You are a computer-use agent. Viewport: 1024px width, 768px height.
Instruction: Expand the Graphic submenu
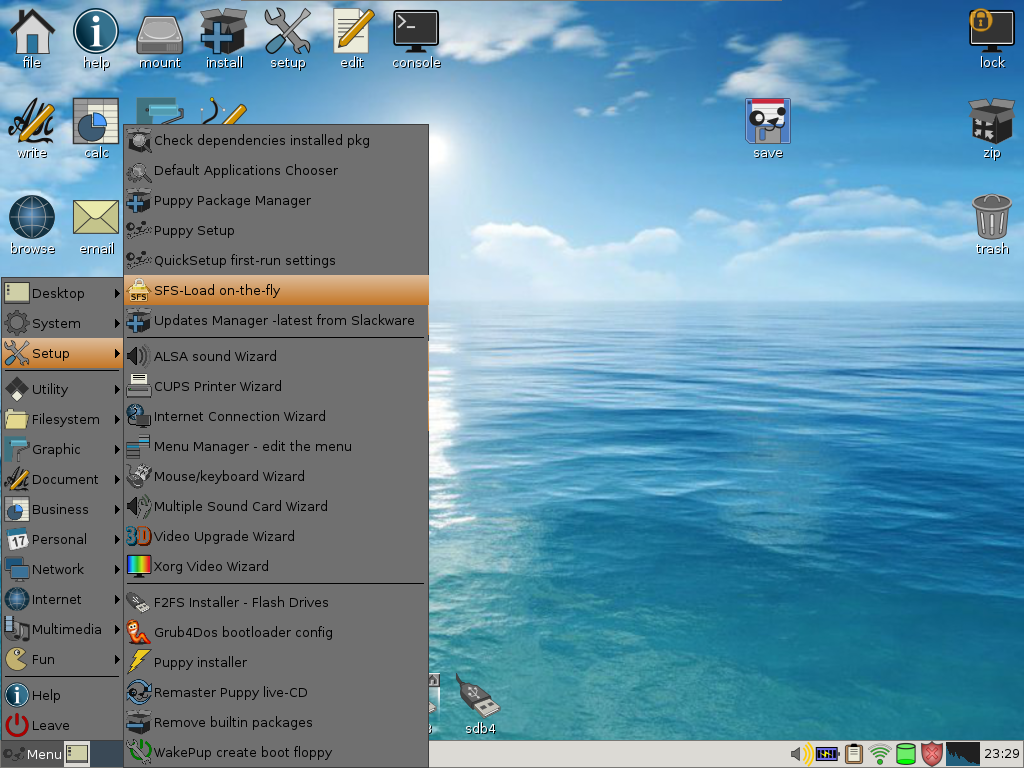pyautogui.click(x=63, y=449)
